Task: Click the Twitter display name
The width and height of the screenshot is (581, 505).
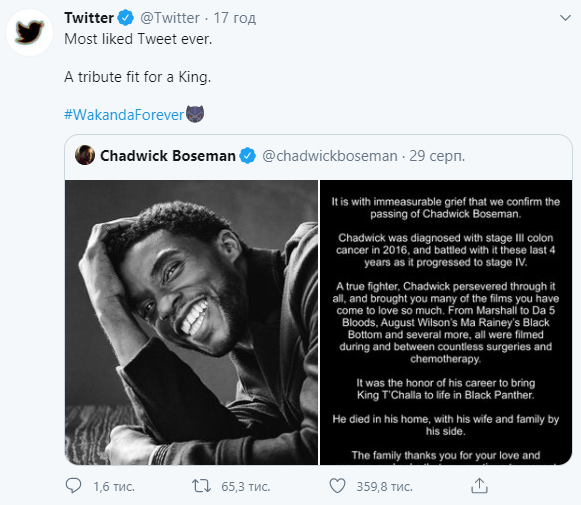Action: 89,18
